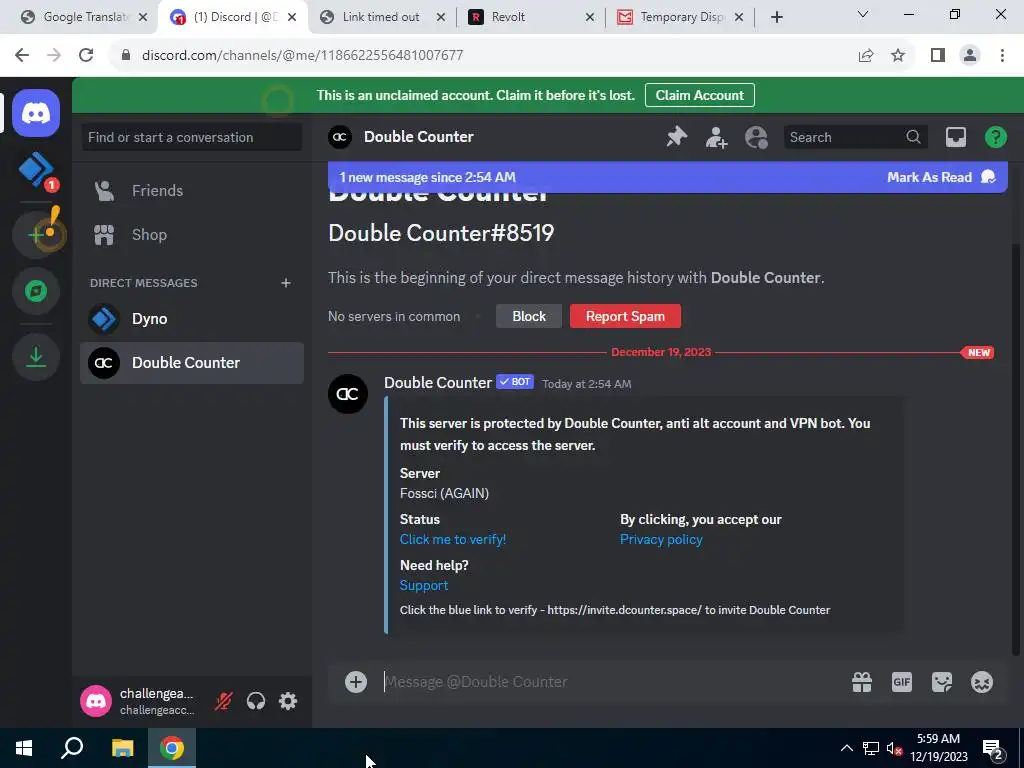The height and width of the screenshot is (768, 1024).
Task: Click the user avatar in the bottom panel
Action: (96, 701)
